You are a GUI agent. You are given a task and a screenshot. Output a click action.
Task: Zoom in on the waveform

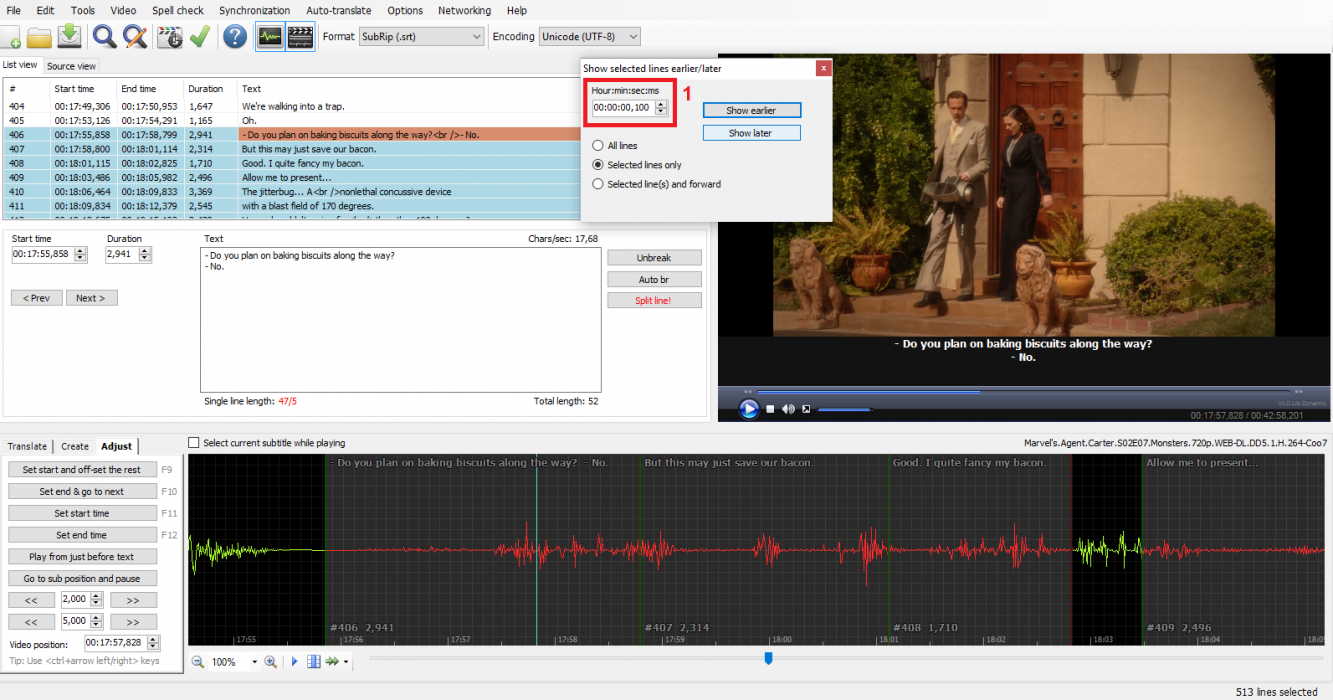(x=270, y=662)
